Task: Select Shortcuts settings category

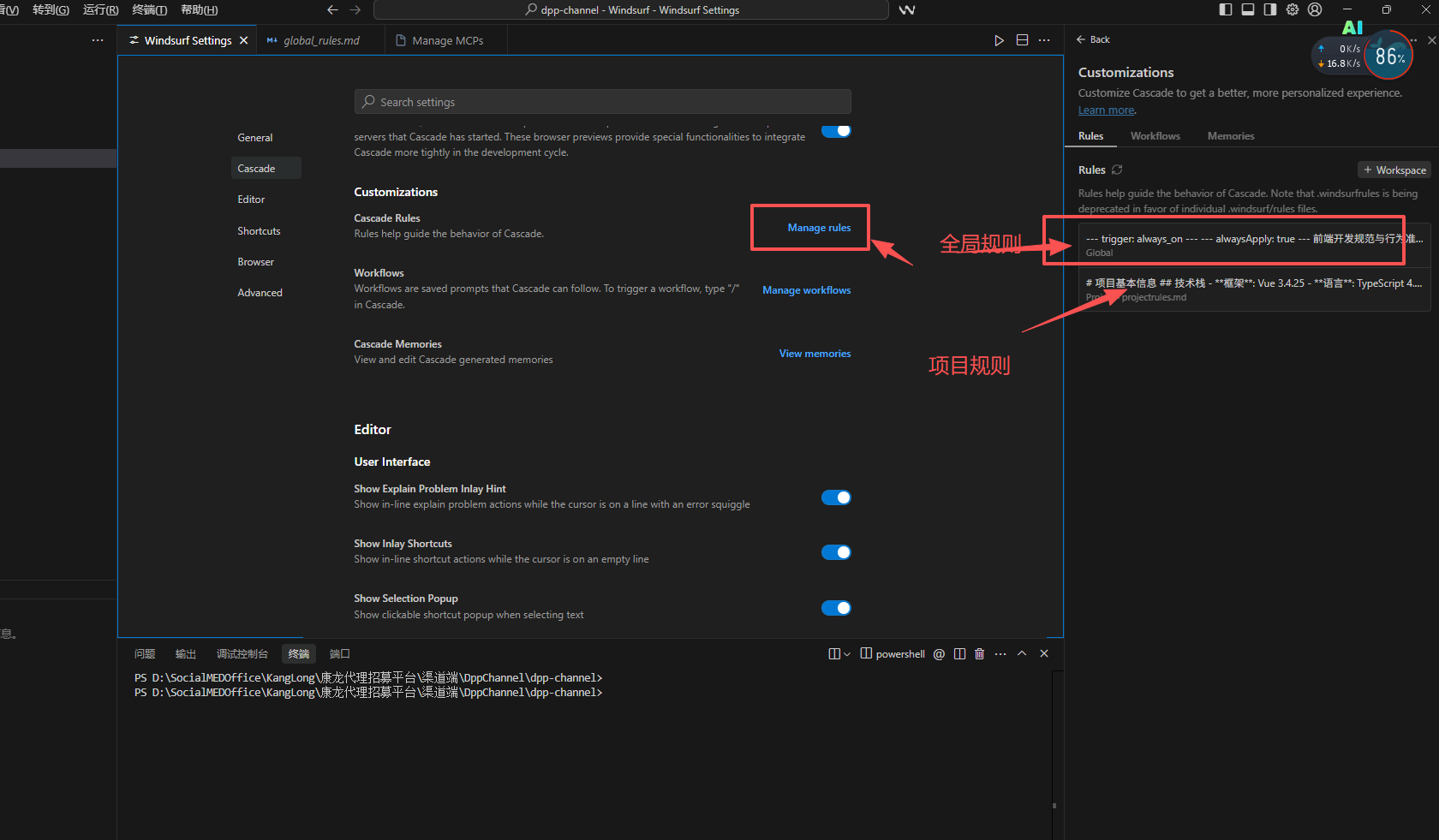Action: (259, 231)
